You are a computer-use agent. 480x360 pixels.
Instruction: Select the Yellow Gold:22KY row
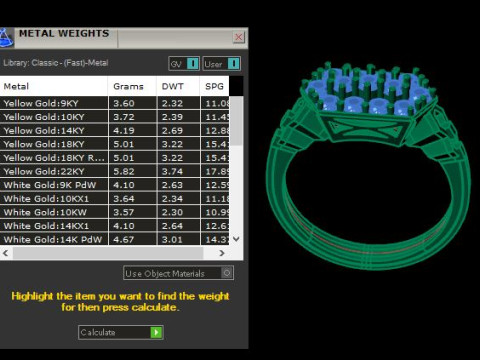point(114,171)
